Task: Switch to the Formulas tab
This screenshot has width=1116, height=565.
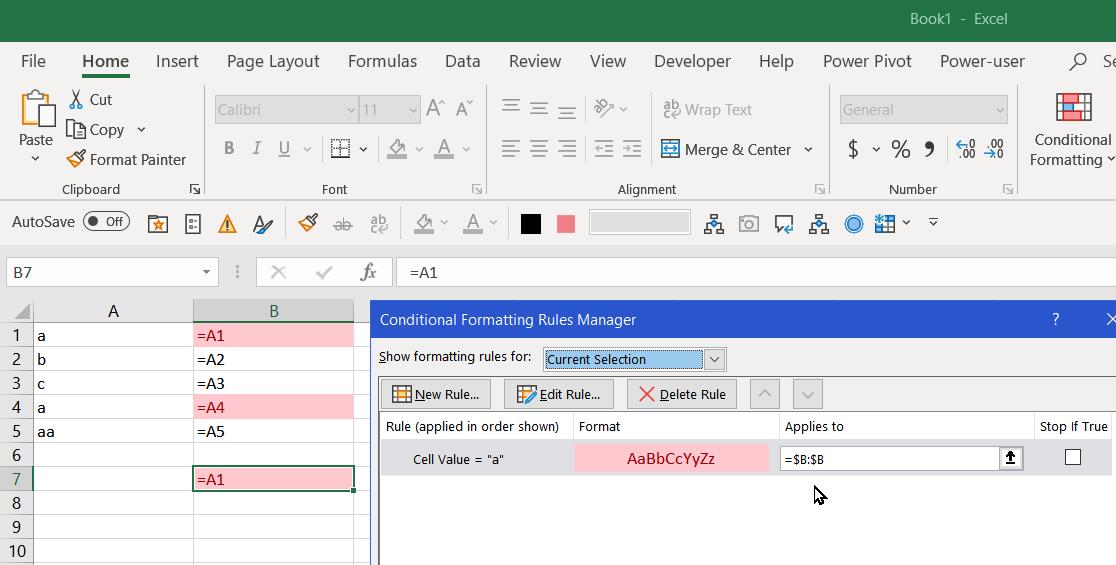Action: [382, 61]
